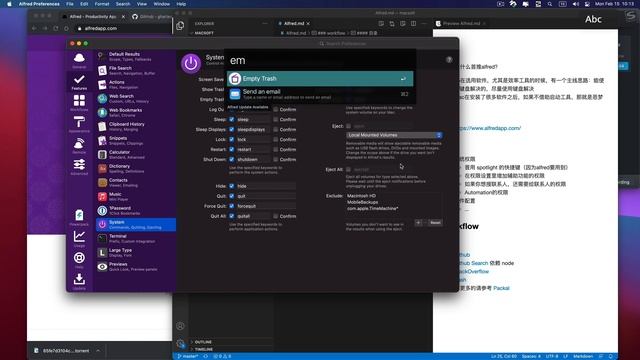Select 1Password feature
The image size is (640, 360).
click(136, 211)
